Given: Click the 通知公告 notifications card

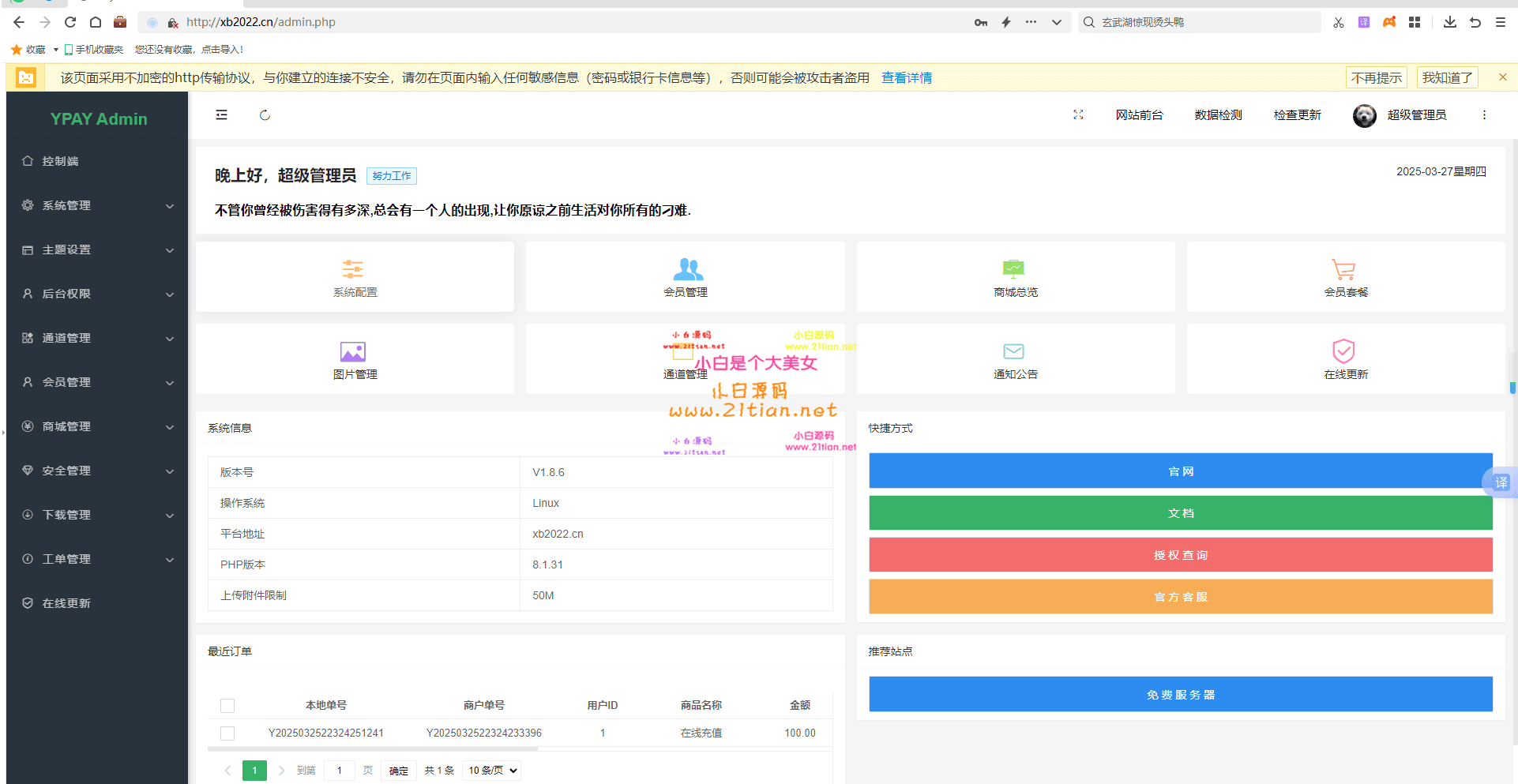Looking at the screenshot, I should (x=1015, y=359).
